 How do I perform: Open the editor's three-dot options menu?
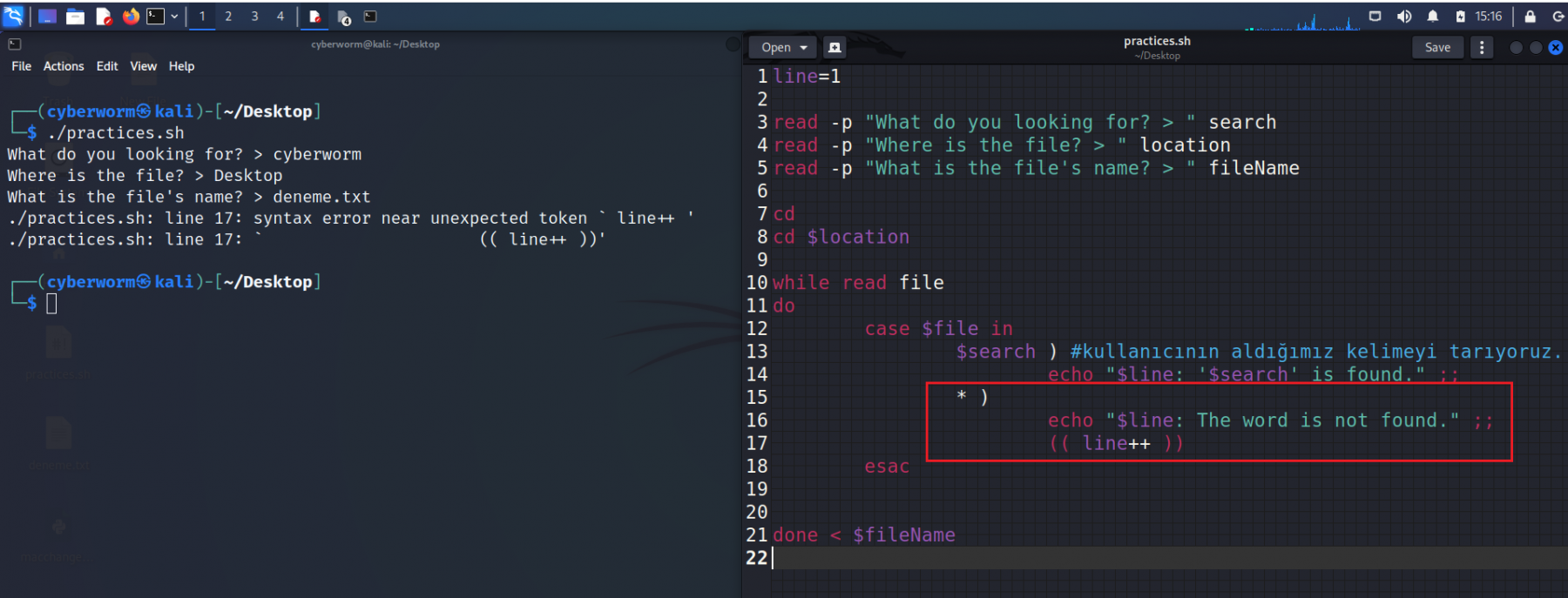pyautogui.click(x=1482, y=47)
